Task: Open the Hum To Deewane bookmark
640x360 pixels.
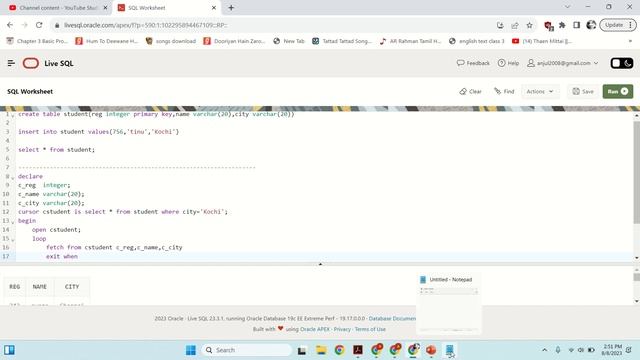Action: pyautogui.click(x=107, y=41)
